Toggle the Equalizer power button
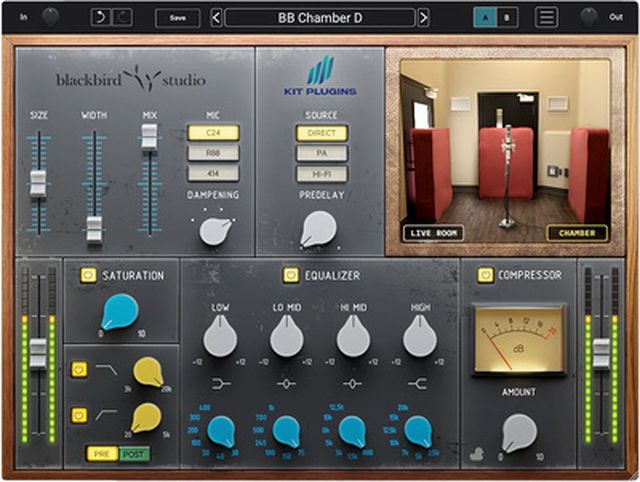 291,275
